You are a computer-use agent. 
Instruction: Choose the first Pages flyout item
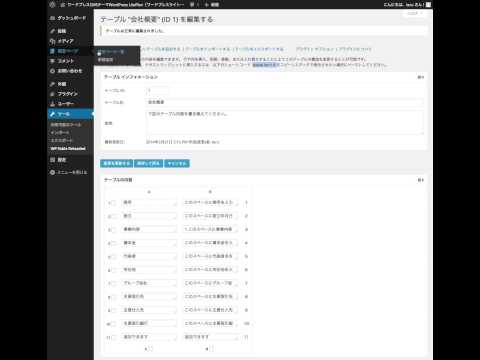point(111,52)
